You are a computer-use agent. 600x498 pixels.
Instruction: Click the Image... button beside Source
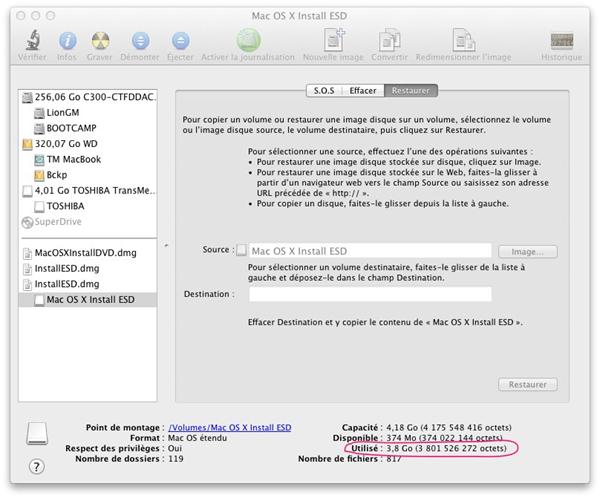coord(527,252)
